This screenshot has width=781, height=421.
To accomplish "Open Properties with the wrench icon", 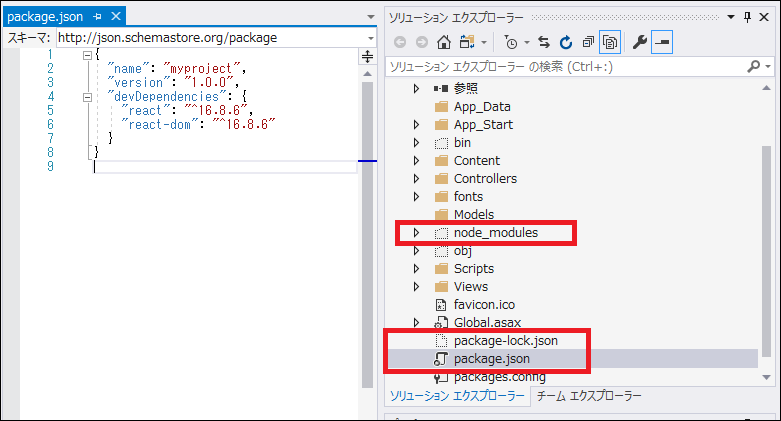I will click(640, 42).
